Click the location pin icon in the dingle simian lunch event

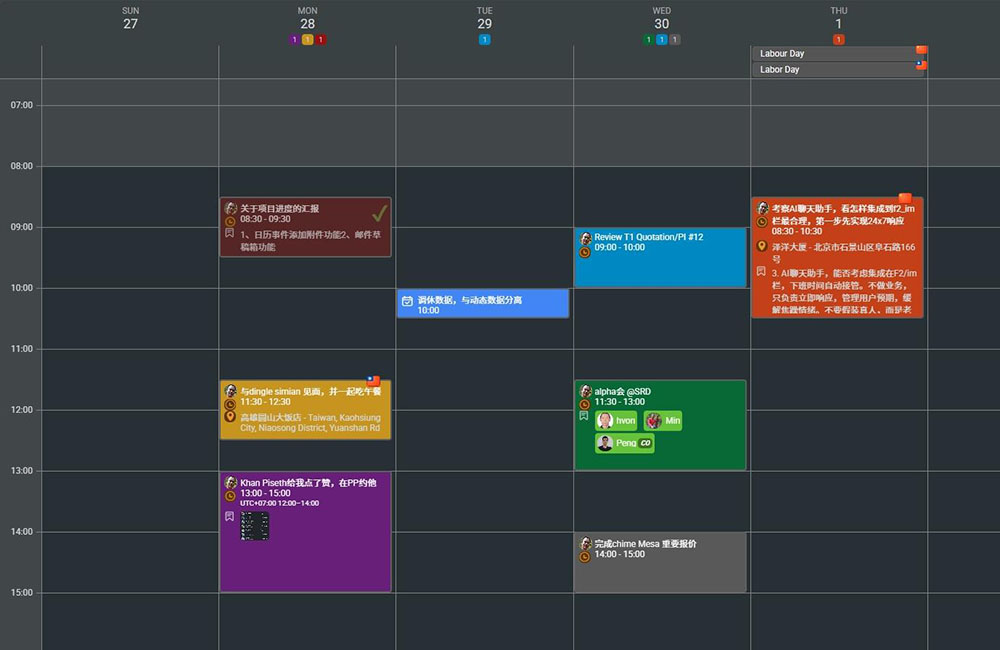230,417
